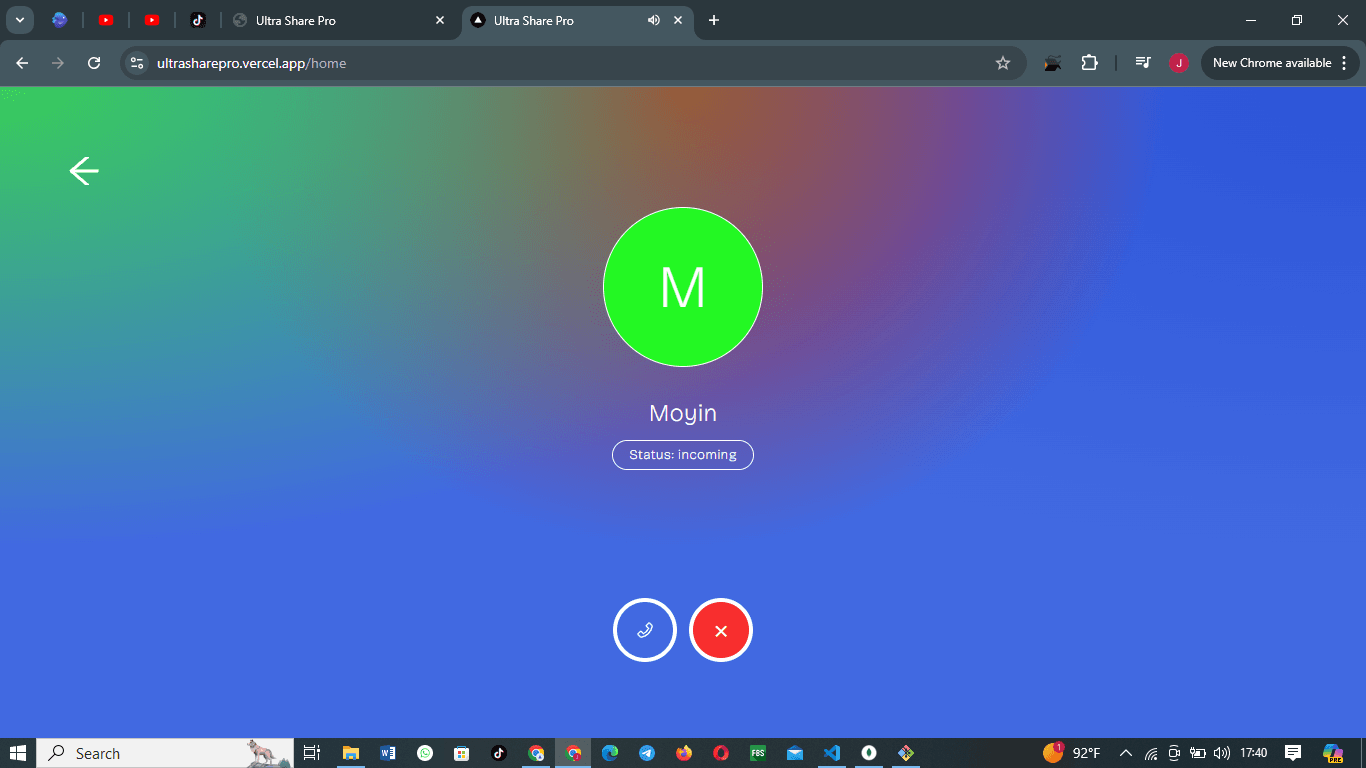The height and width of the screenshot is (768, 1366).
Task: Open the volume speaker tray icon
Action: (1221, 753)
